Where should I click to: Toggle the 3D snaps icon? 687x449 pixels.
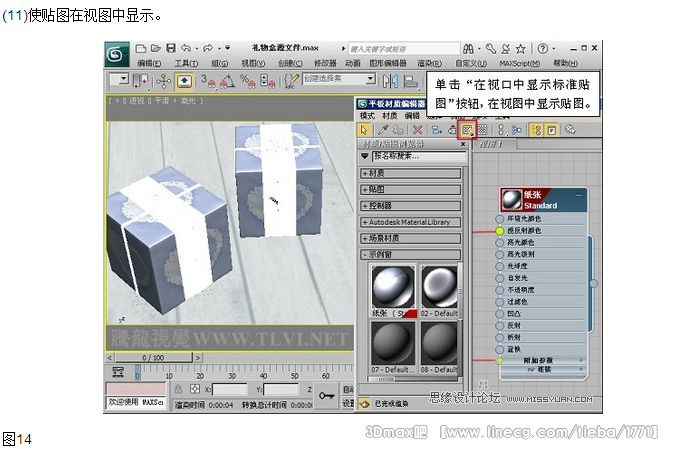[x=209, y=81]
